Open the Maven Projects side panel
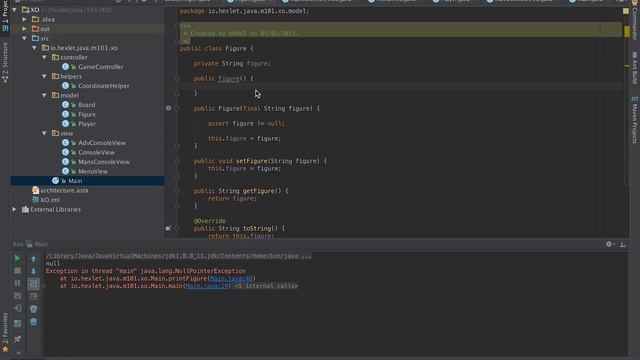The width and height of the screenshot is (640, 360). click(635, 120)
